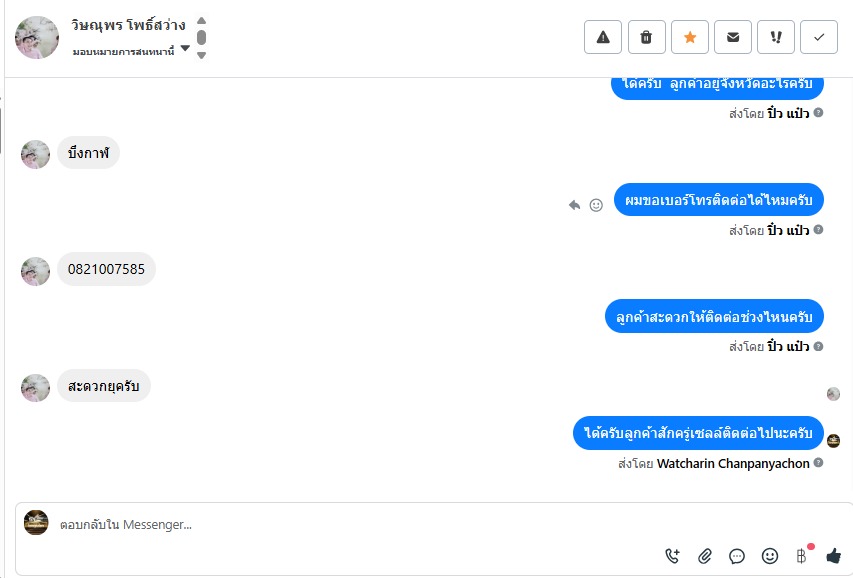Click the help icon beside Watcharin Chanpanyachon

[818, 463]
